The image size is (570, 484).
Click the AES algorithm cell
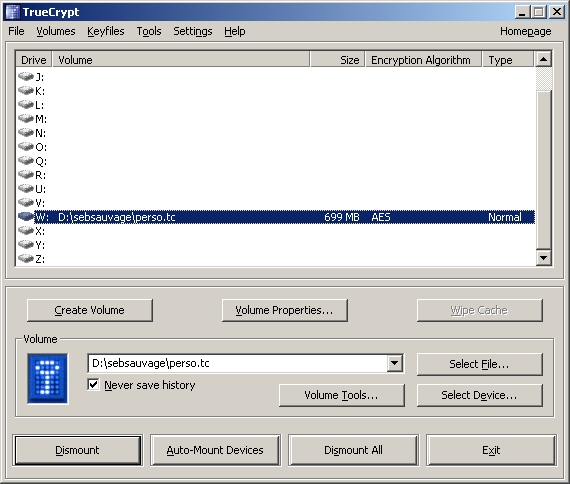(x=381, y=217)
